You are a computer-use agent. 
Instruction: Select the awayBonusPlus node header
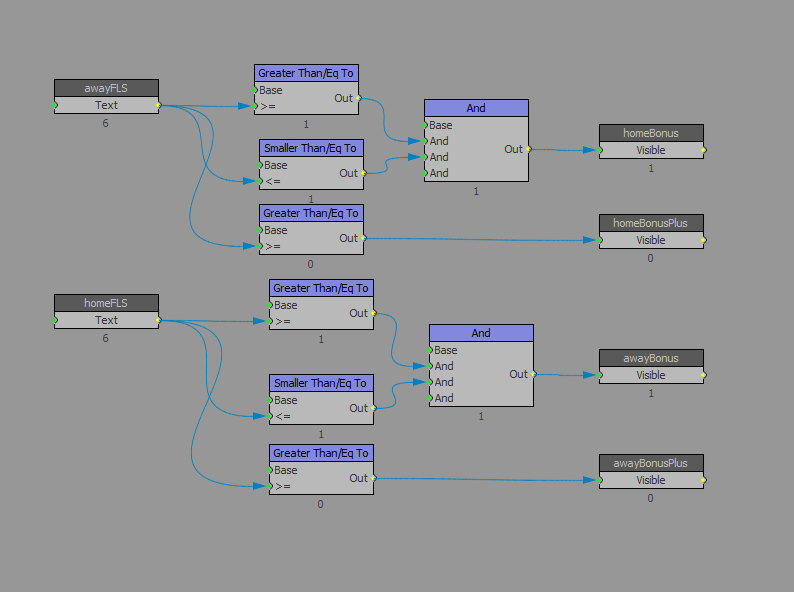tap(651, 463)
